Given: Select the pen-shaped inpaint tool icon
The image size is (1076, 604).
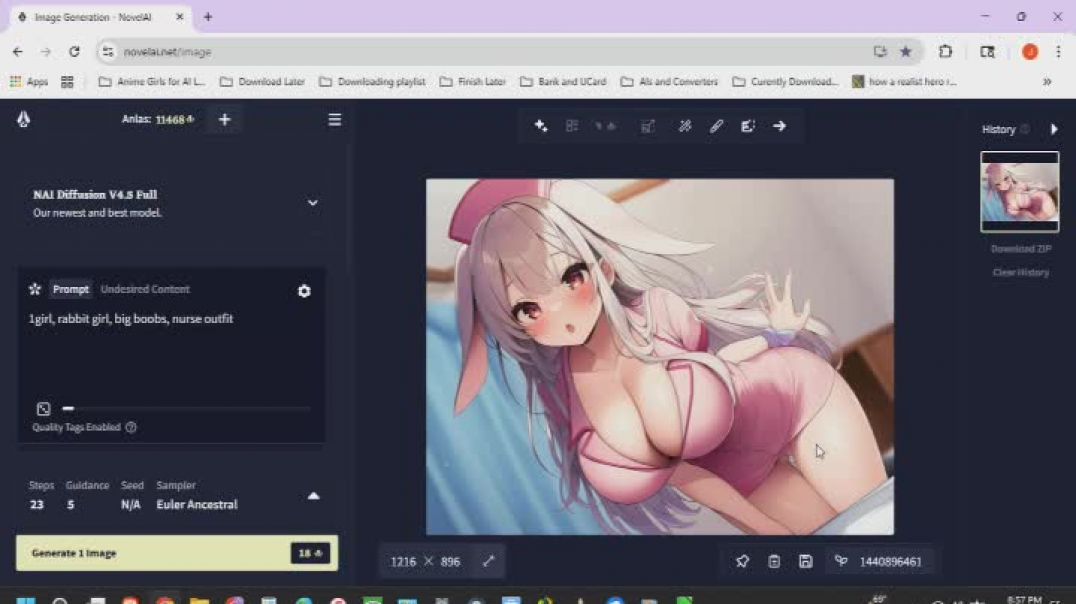Looking at the screenshot, I should (x=716, y=126).
